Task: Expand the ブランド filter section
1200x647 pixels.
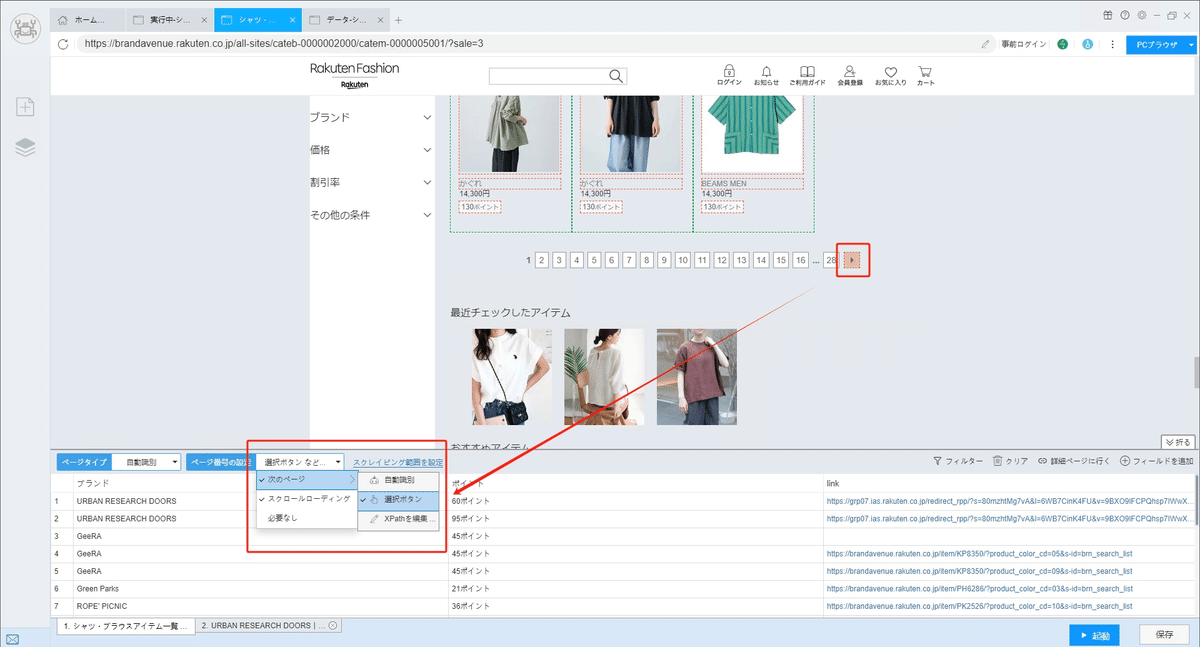Action: tap(428, 117)
